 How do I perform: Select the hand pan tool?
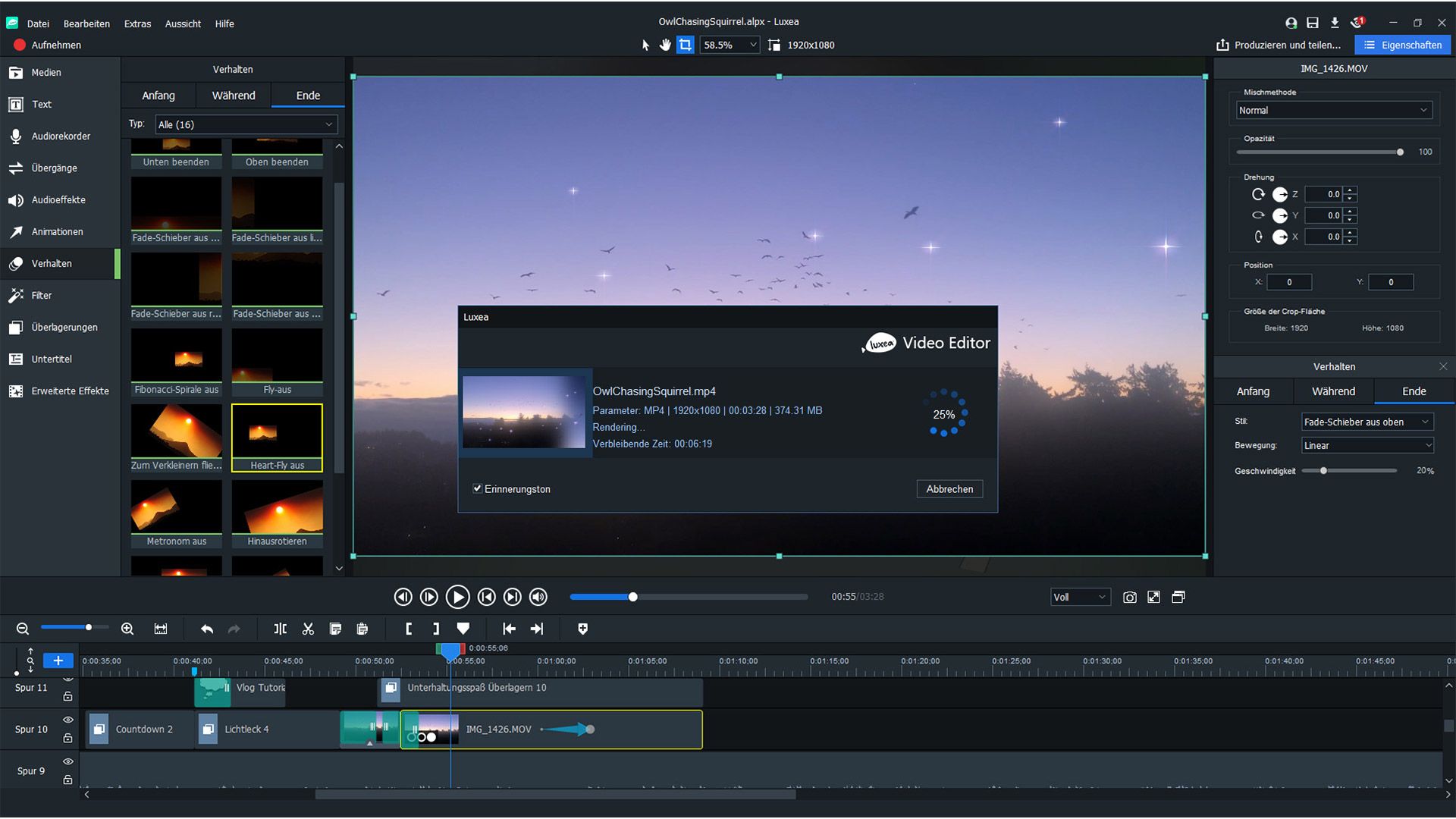point(665,45)
